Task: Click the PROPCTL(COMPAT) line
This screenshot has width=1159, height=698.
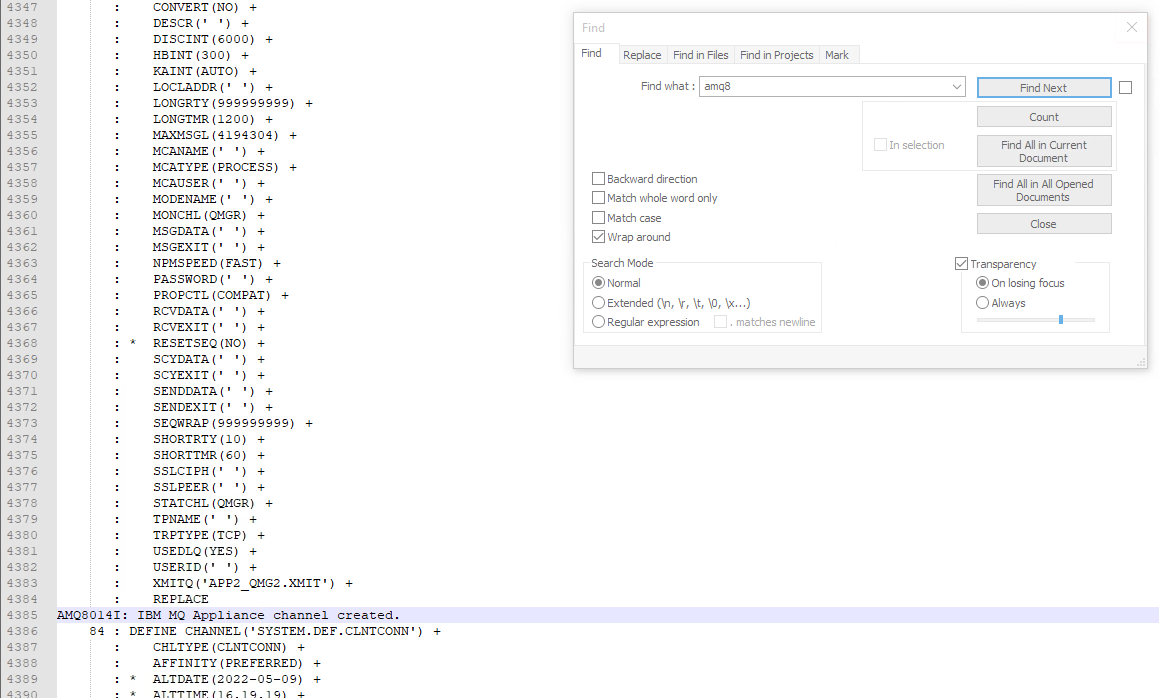Action: 220,296
